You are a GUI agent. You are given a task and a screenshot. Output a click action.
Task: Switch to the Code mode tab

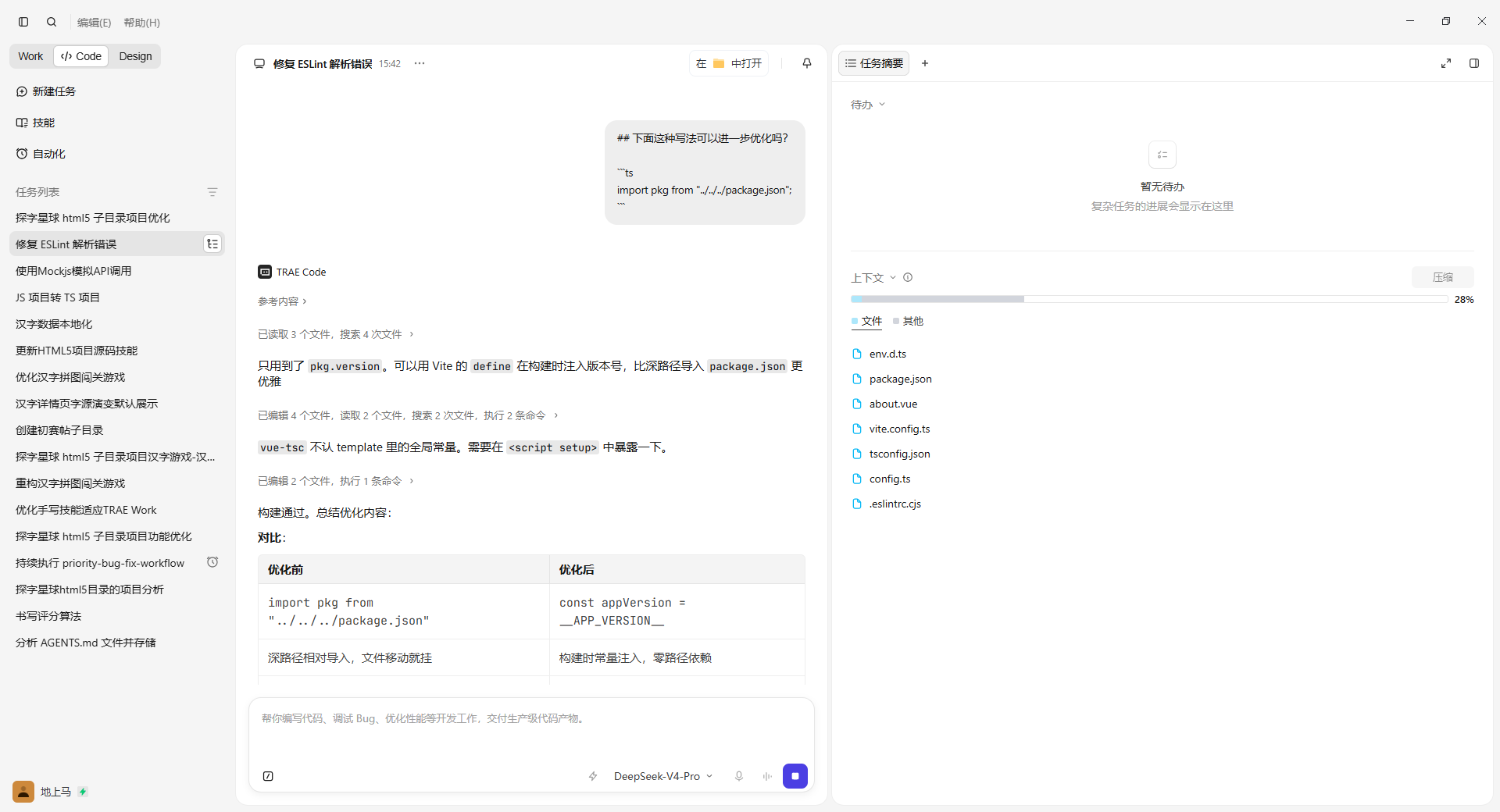81,56
